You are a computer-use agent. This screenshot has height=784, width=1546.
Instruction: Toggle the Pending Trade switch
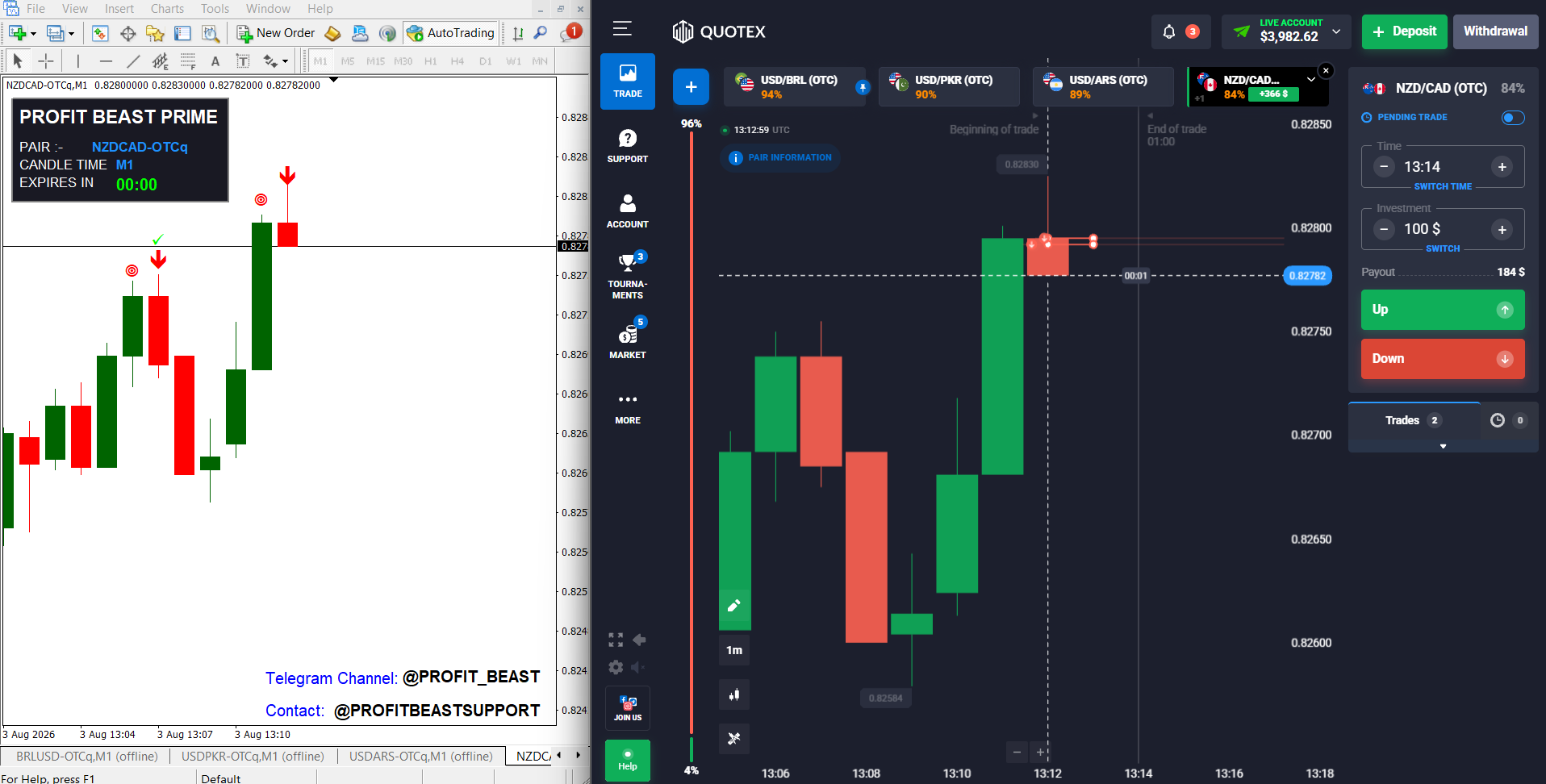click(1513, 118)
